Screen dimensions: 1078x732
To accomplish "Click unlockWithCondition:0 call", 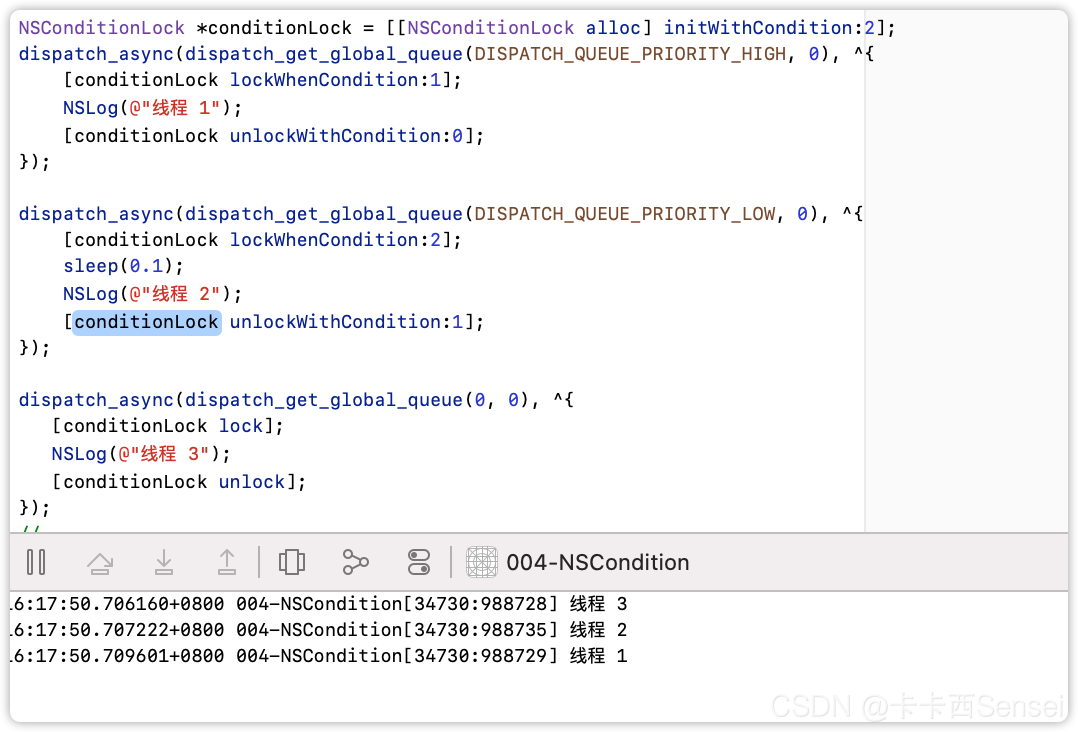I will [346, 135].
